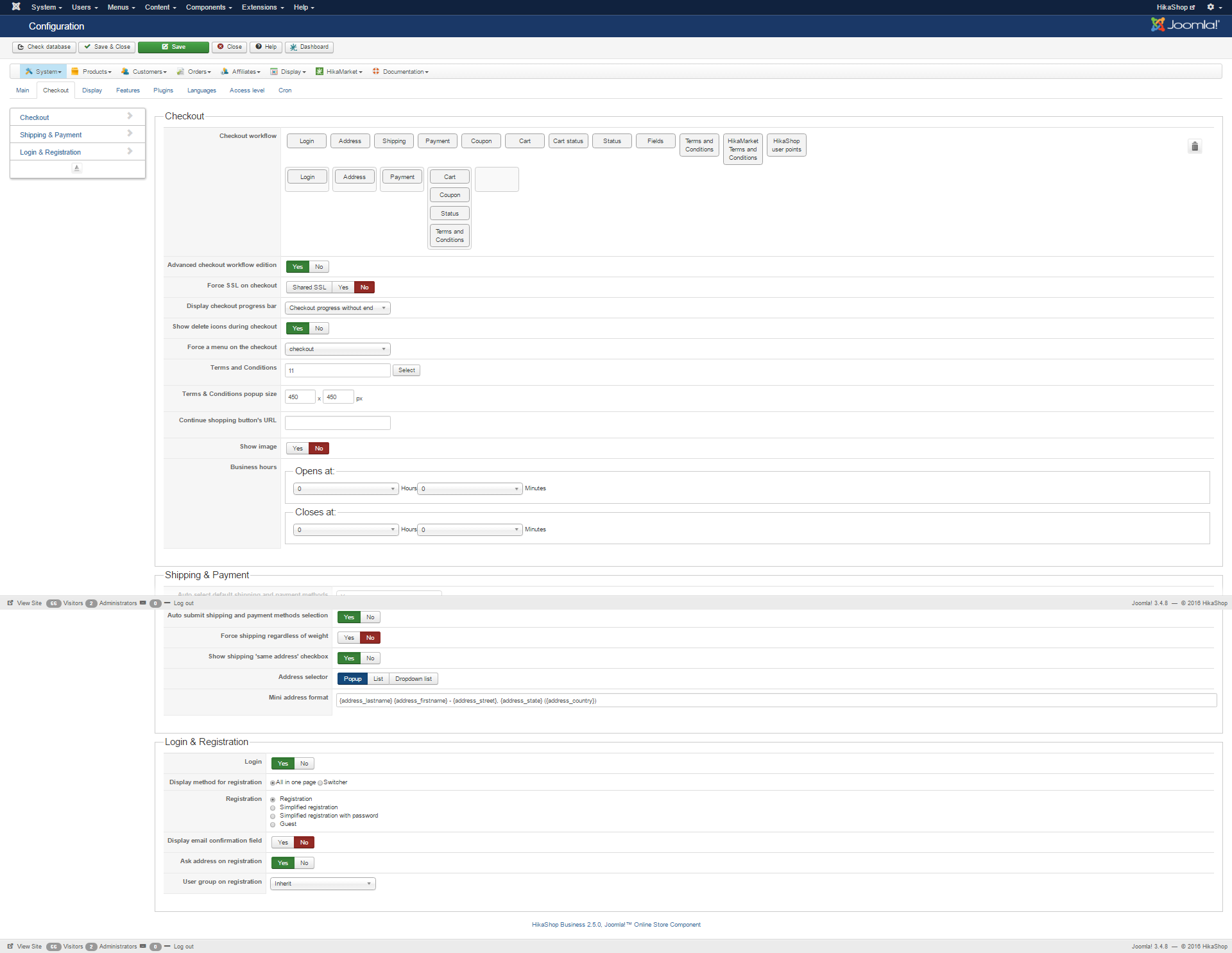Open the settings gear icon menu
Screen dimensions: 1232x953
(1212, 7)
